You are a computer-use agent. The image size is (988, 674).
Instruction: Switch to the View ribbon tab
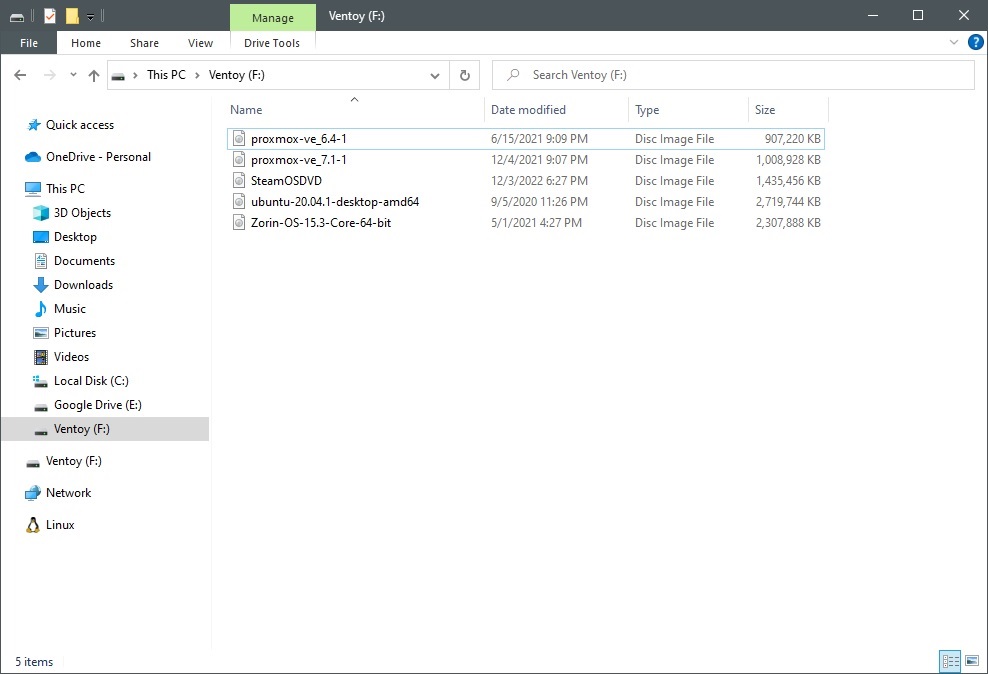coord(200,43)
